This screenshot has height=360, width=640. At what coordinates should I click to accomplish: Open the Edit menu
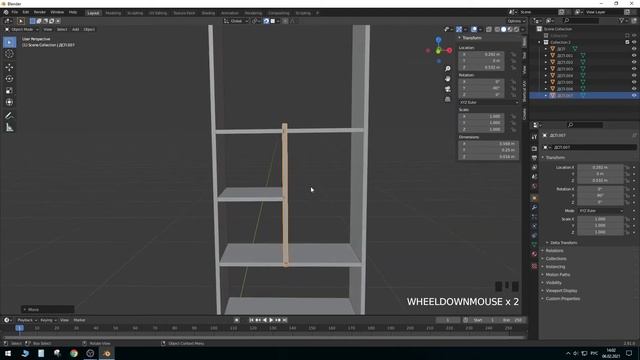tap(26, 12)
